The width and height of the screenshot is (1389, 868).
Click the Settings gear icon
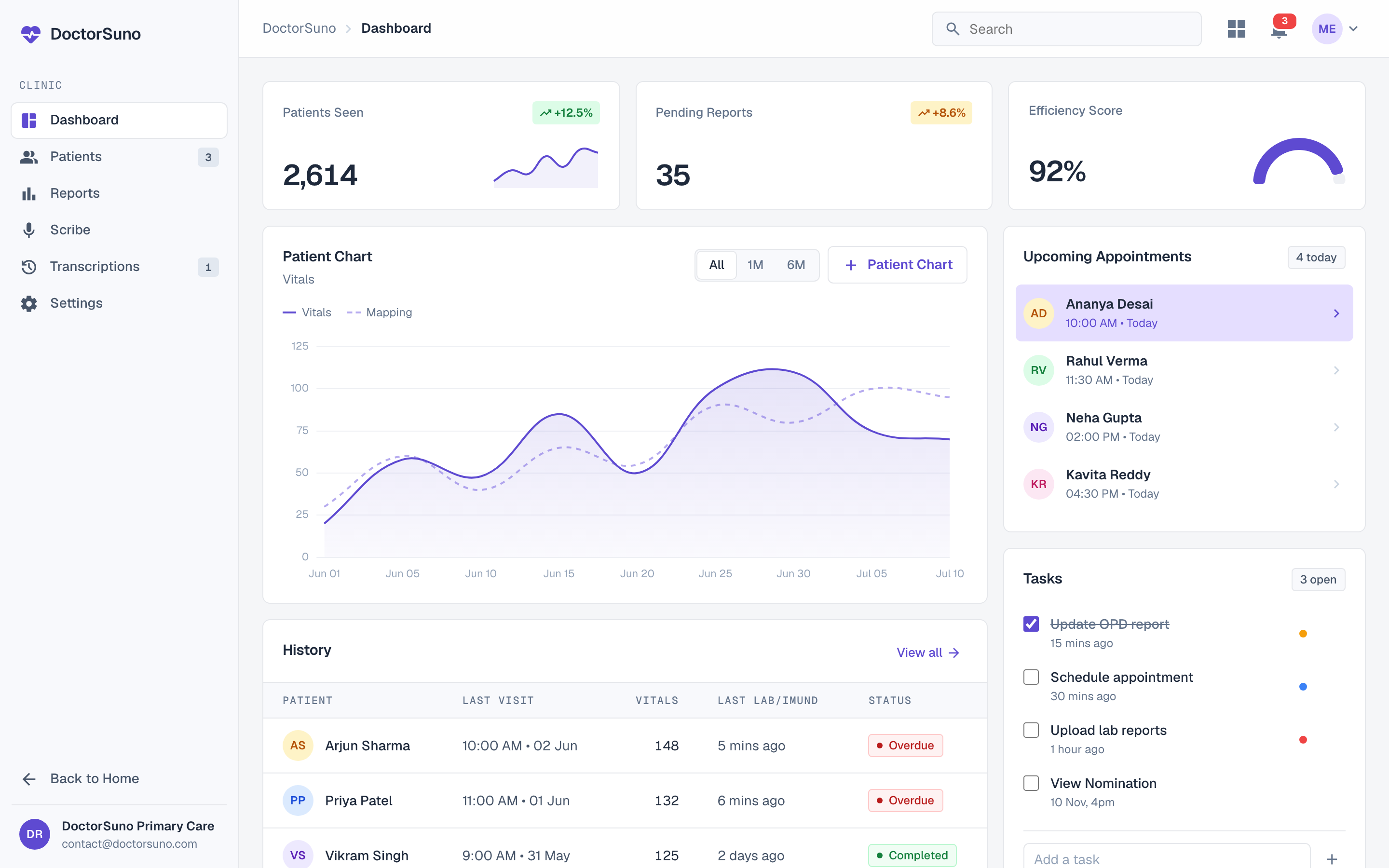[29, 304]
